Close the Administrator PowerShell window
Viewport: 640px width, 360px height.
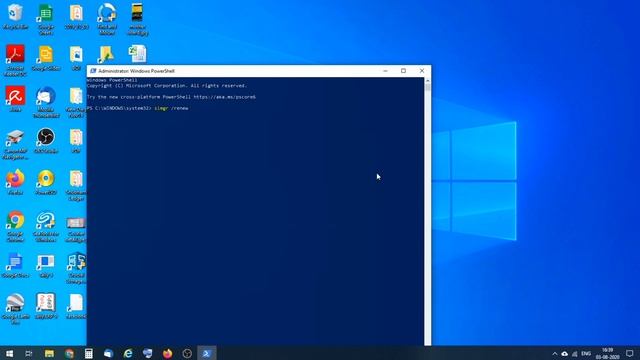pos(422,71)
